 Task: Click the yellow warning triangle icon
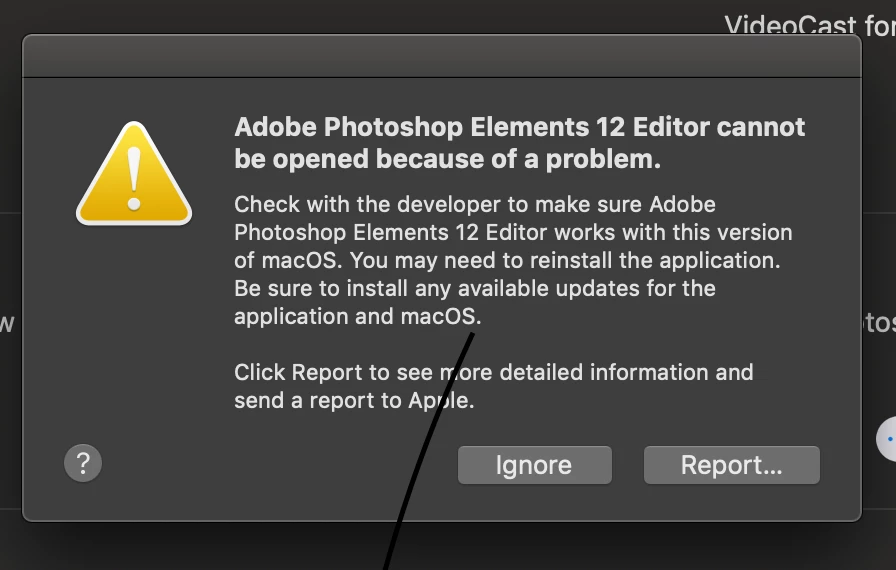pos(134,174)
